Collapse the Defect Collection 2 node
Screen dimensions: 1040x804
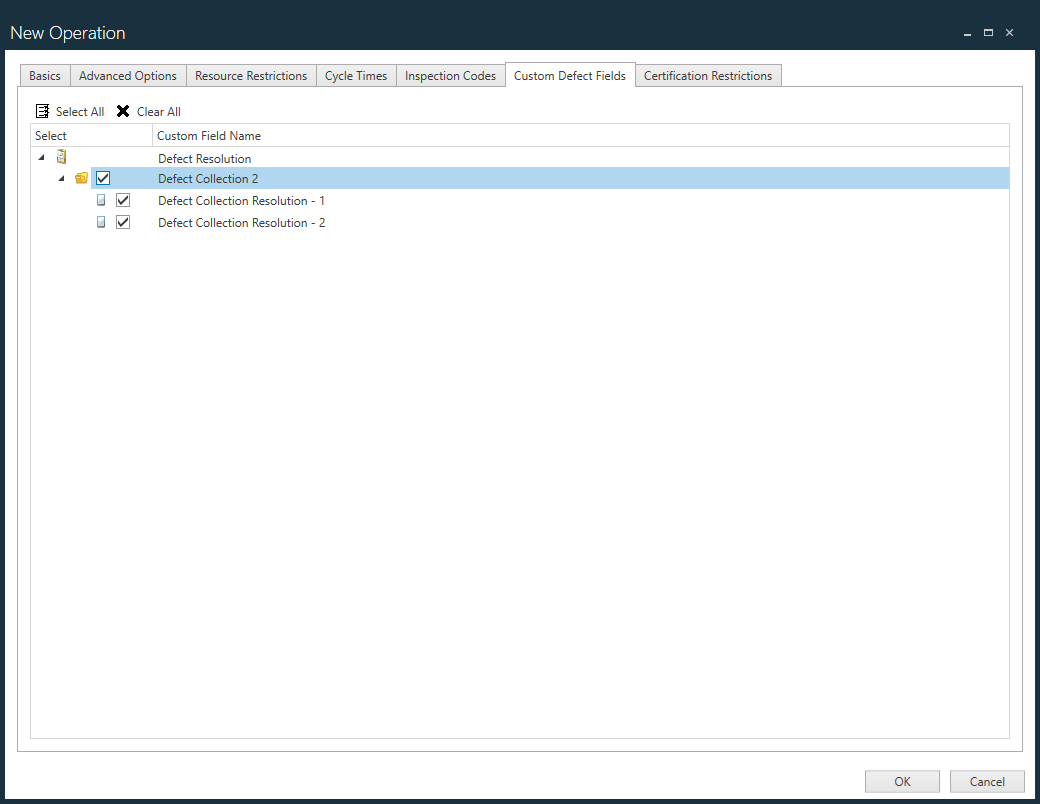click(61, 177)
